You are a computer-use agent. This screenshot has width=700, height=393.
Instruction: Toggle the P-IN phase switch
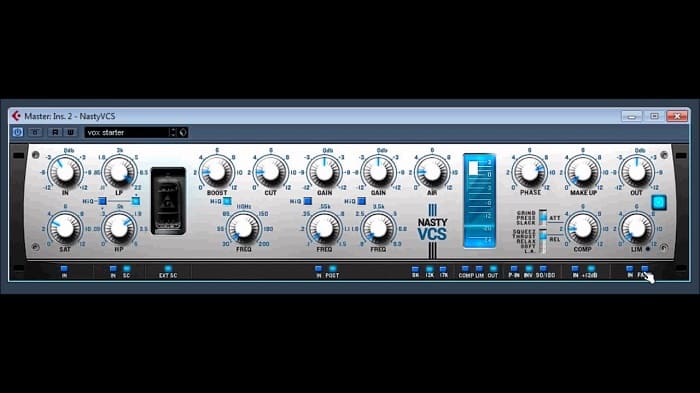514,269
